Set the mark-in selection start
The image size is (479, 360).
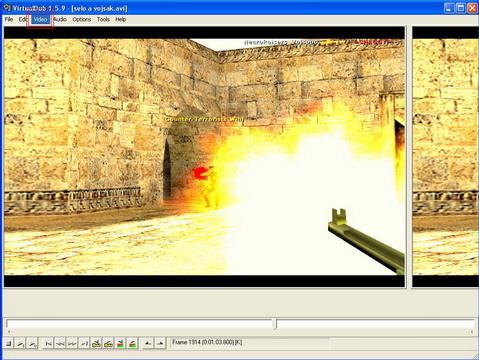(x=148, y=343)
